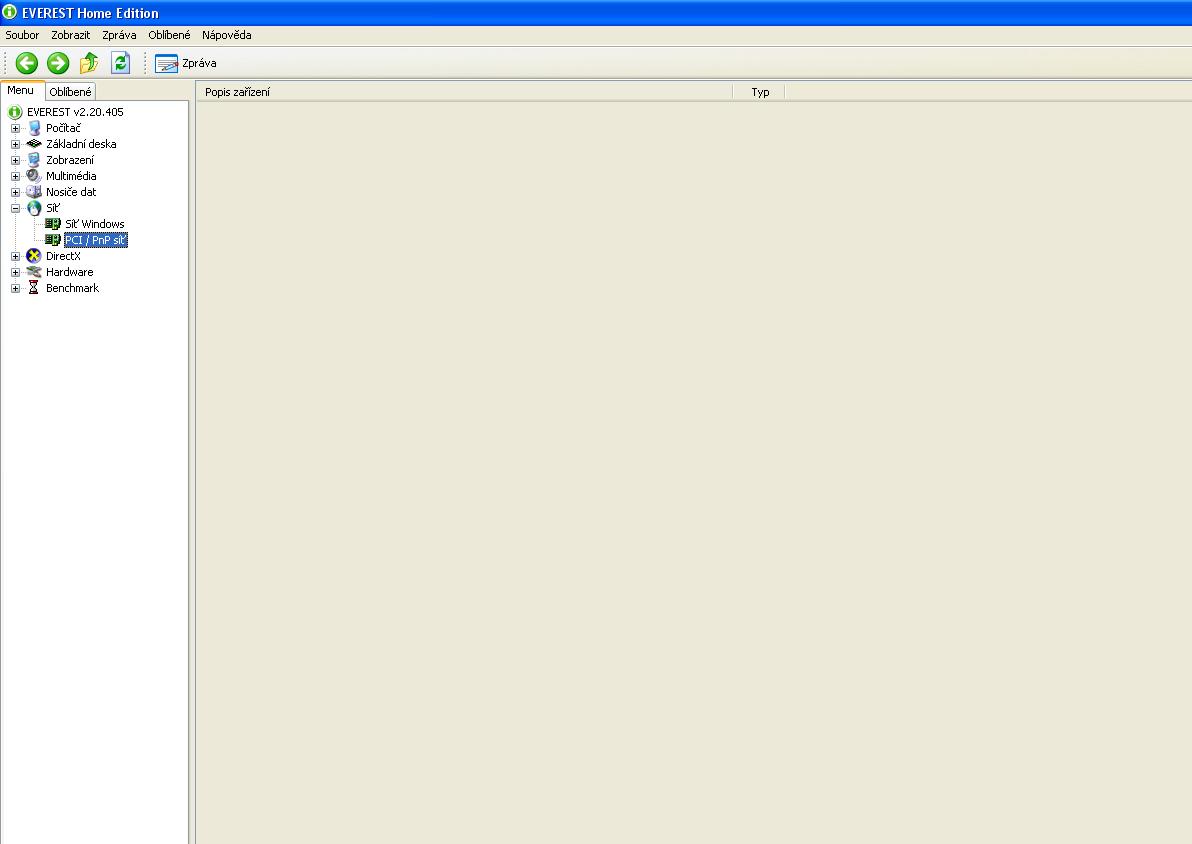
Task: Collapse the Síť node
Action: (15, 208)
